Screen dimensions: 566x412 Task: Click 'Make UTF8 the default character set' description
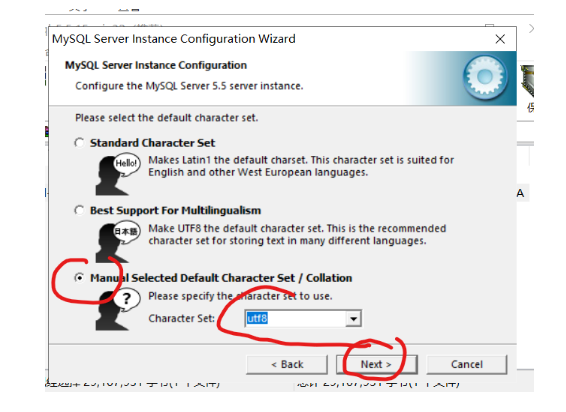[297, 235]
